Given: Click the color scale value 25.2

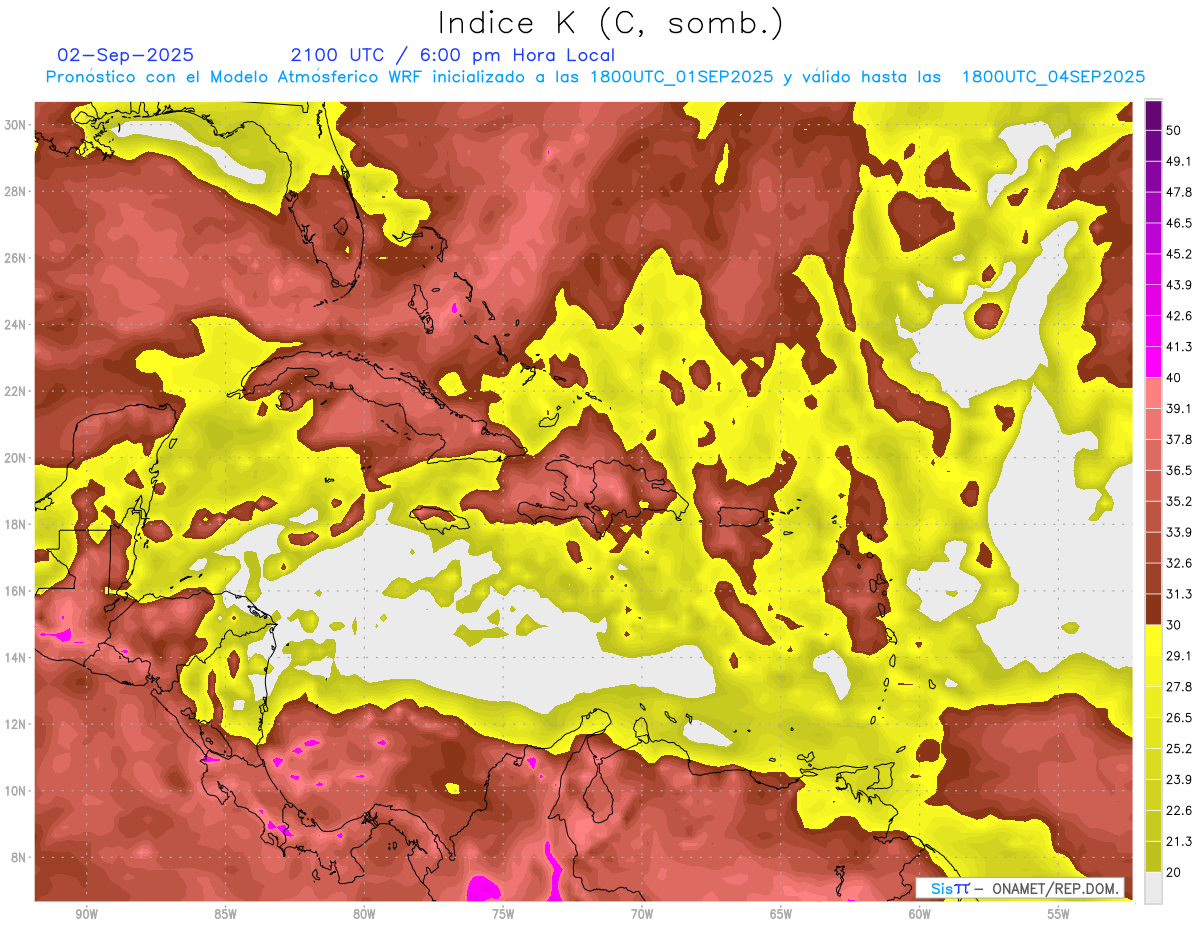Looking at the screenshot, I should coord(1178,748).
